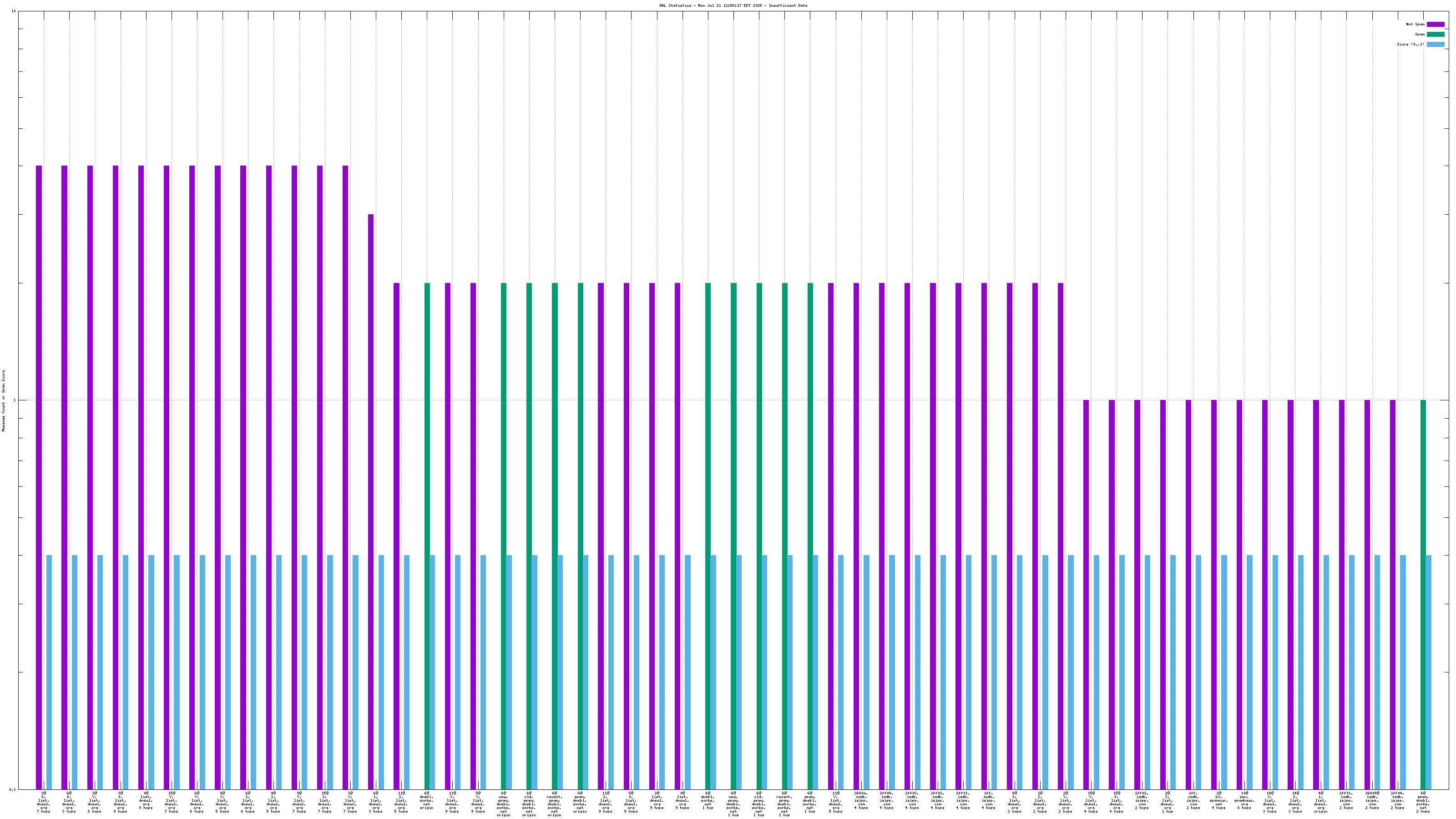Select the bl.spamcop.net 4 hops label
Viewport: 1456px width, 819px height.
point(1218,800)
